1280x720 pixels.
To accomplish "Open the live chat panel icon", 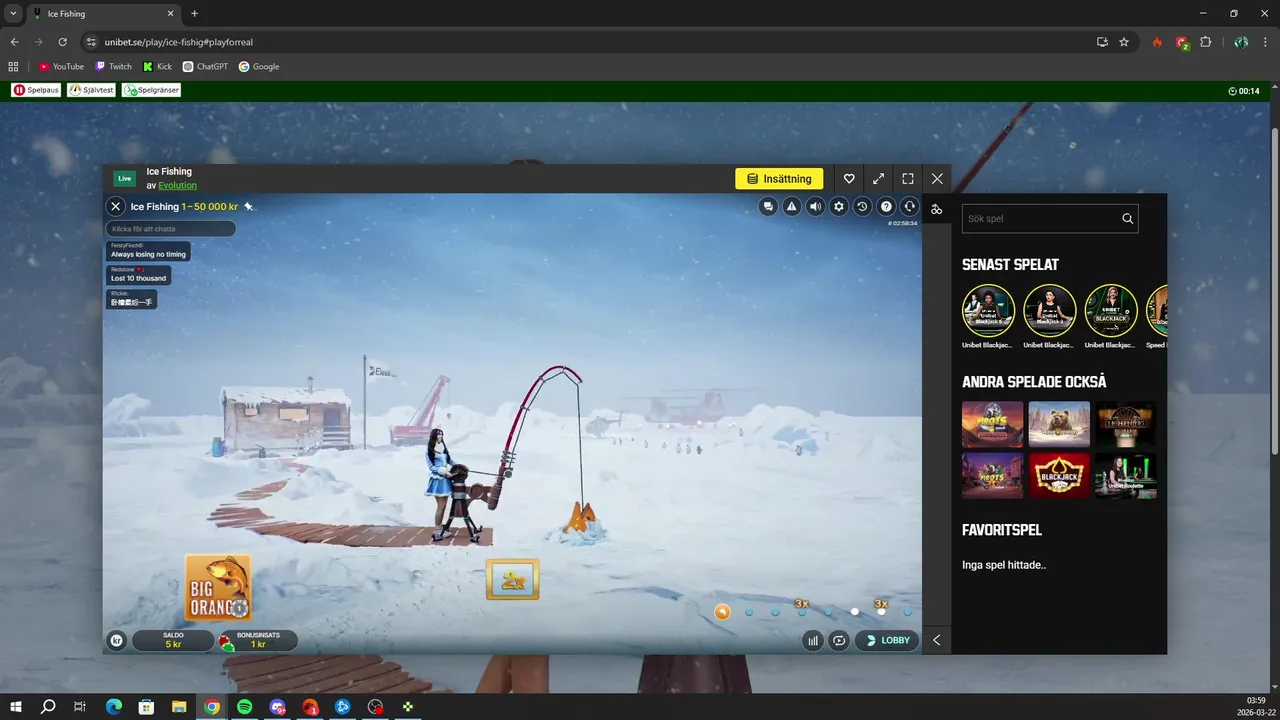I will tap(768, 206).
